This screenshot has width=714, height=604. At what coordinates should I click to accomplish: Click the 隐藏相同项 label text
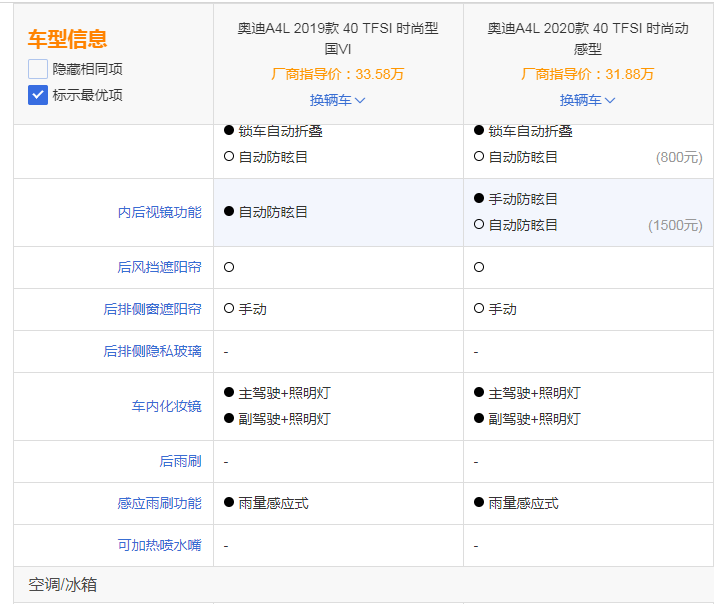[x=87, y=69]
